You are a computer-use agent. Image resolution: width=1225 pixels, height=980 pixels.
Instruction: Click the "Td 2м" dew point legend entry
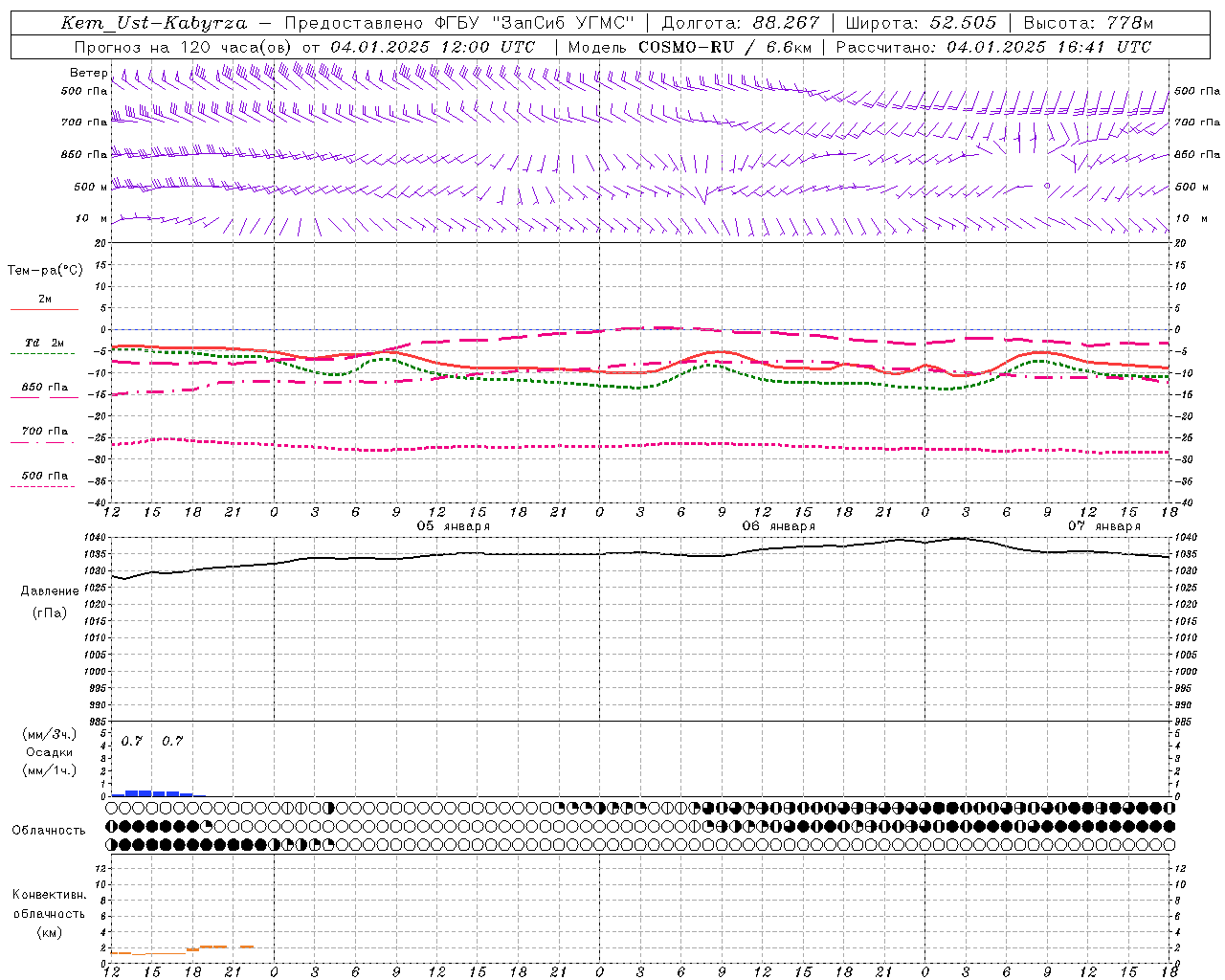tap(45, 343)
